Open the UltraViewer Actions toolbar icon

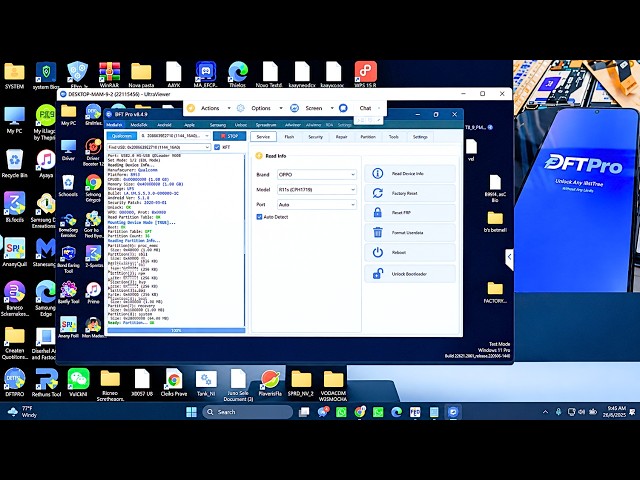pos(191,108)
